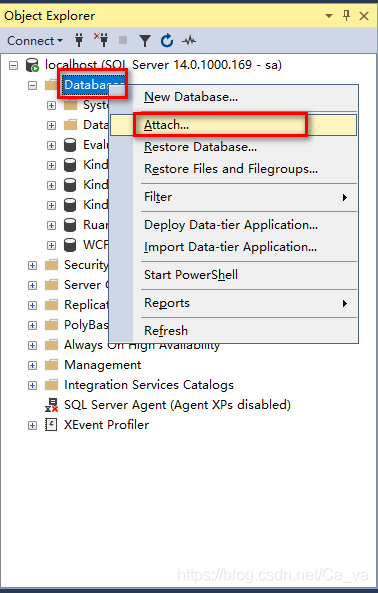Select Integration Services Catalogs item
The width and height of the screenshot is (378, 593).
click(x=149, y=385)
